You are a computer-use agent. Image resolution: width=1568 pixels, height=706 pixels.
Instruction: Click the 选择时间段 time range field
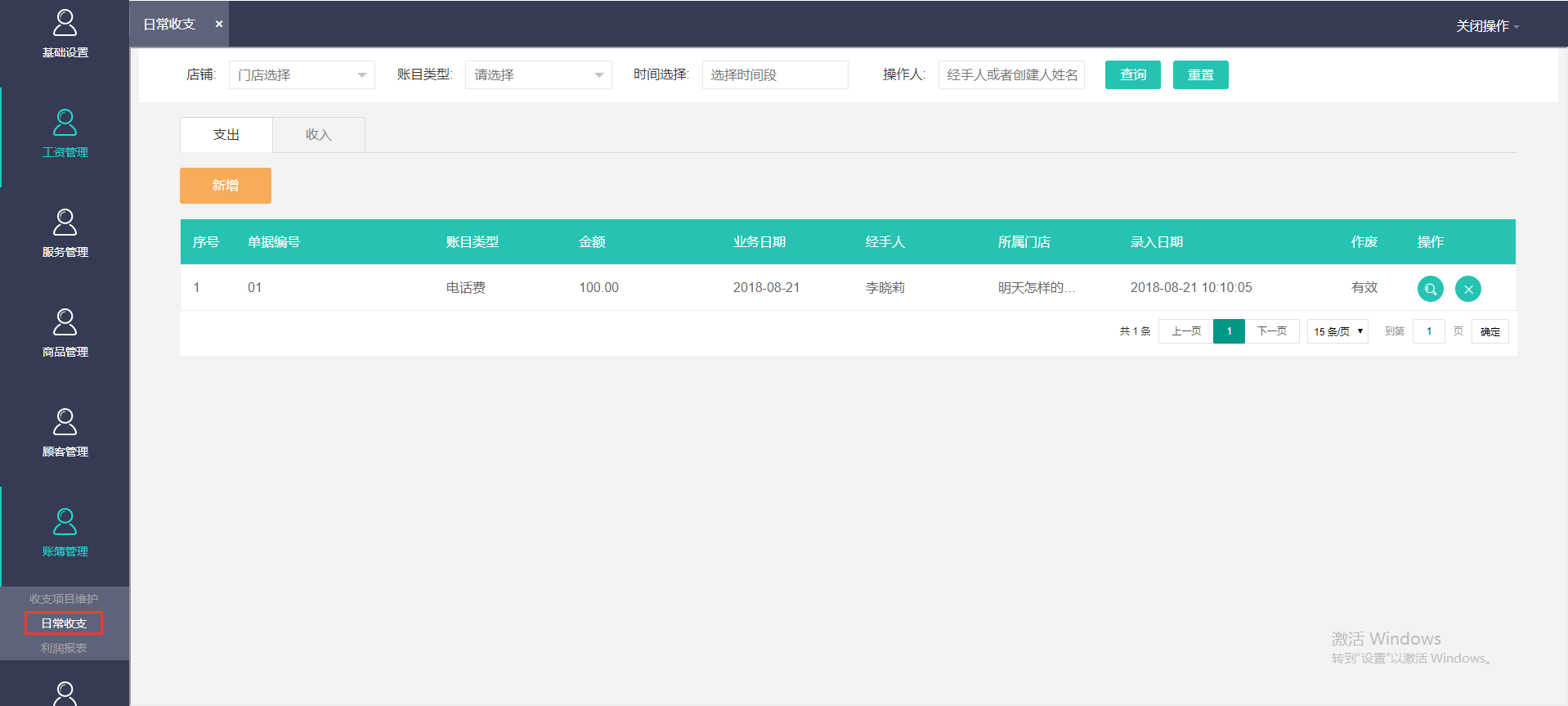(775, 74)
